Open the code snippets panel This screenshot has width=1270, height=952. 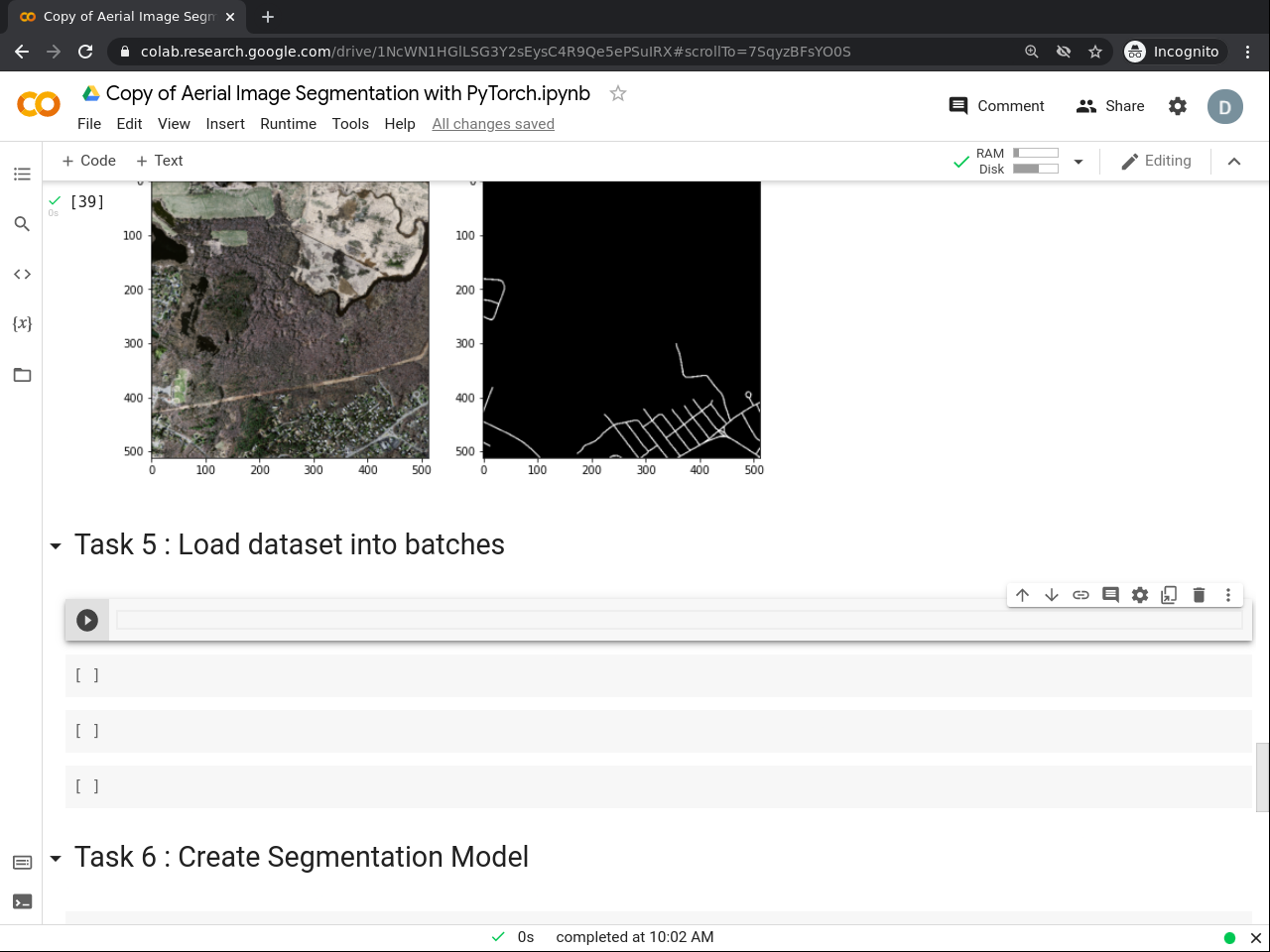[x=22, y=274]
